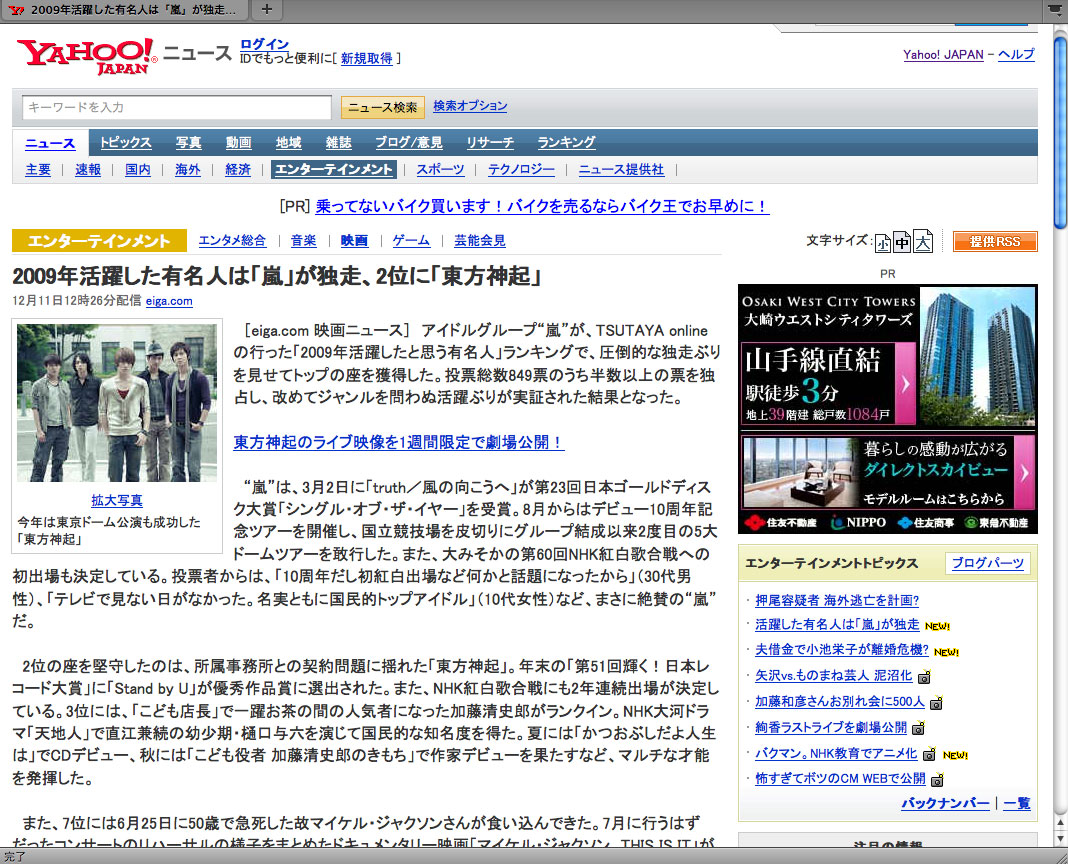Open 夫借金で小池栄子が離婚危機? topic
The width and height of the screenshot is (1068, 864).
click(x=842, y=650)
